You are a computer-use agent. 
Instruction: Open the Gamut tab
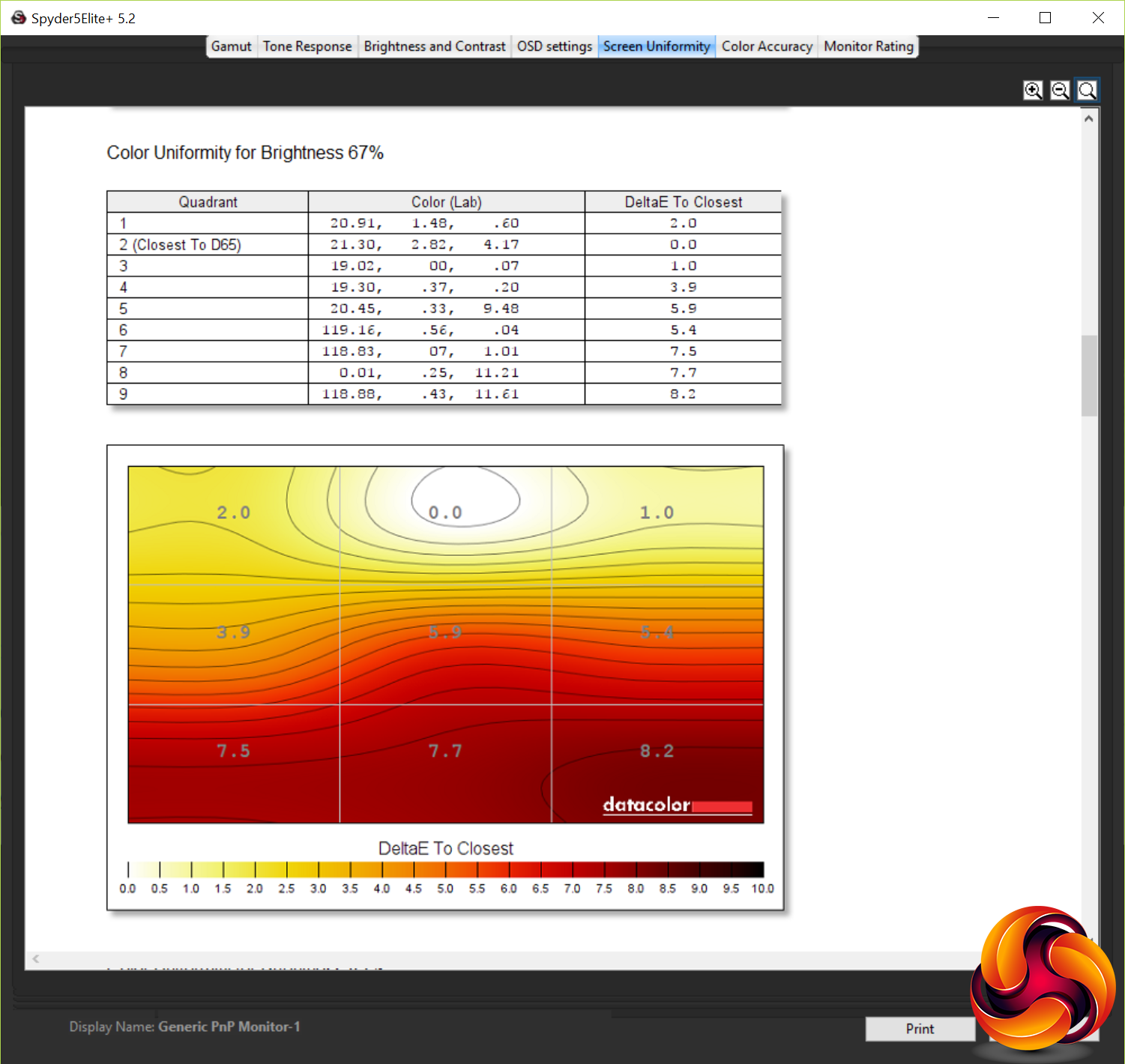point(232,46)
